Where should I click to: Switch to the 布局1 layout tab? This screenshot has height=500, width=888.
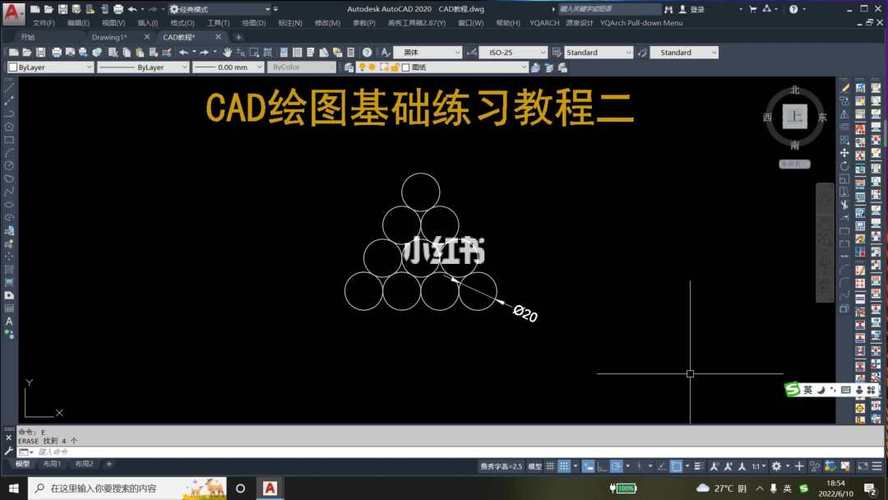click(52, 464)
